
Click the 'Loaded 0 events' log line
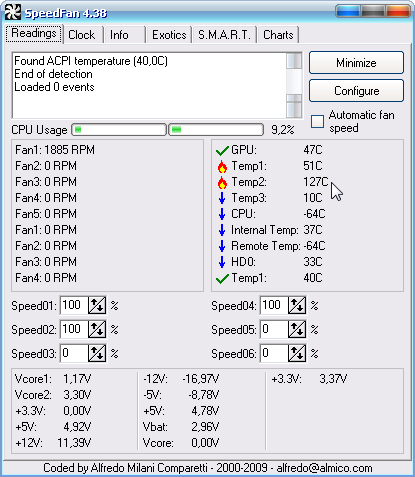tap(54, 87)
